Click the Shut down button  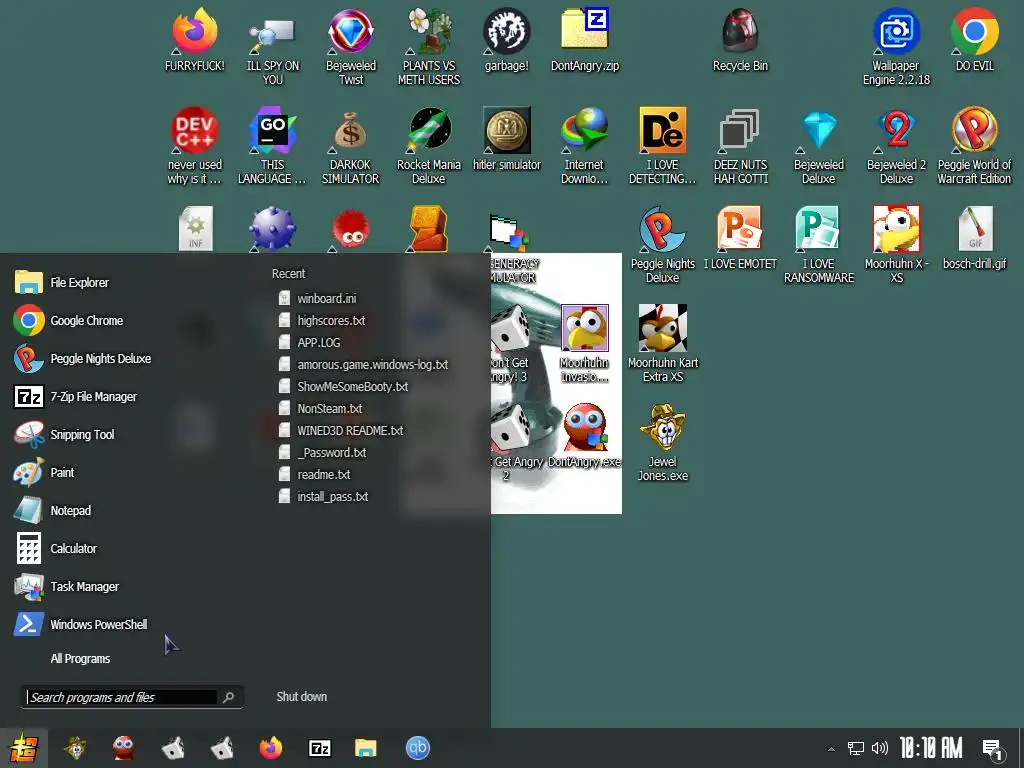301,696
